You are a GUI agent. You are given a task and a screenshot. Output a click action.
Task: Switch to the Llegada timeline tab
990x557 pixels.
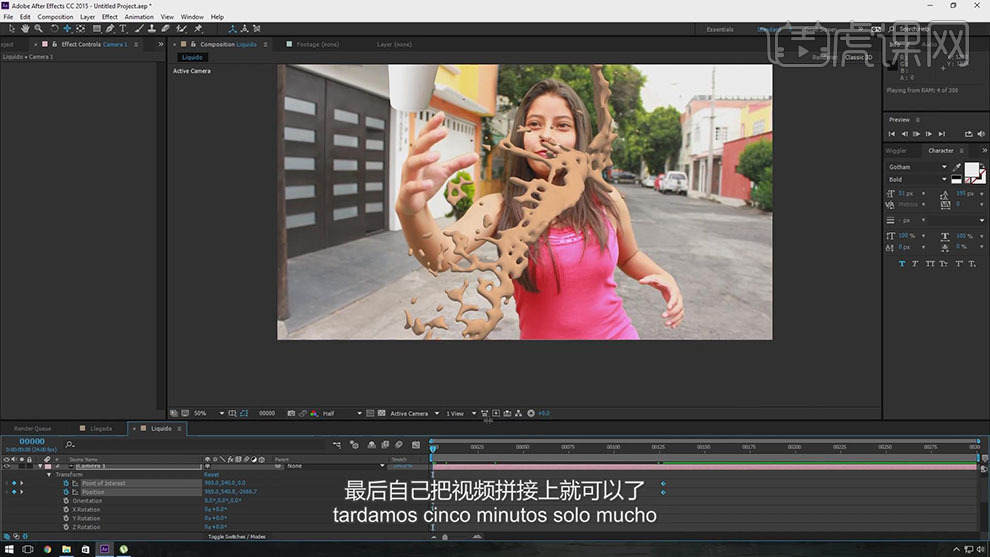[x=101, y=428]
